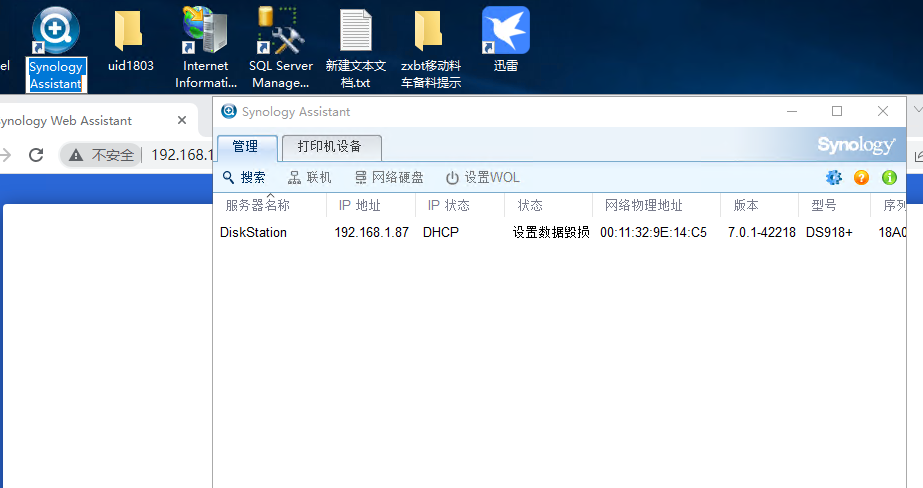Close the Synology Web Assistant browser tab

pyautogui.click(x=182, y=120)
